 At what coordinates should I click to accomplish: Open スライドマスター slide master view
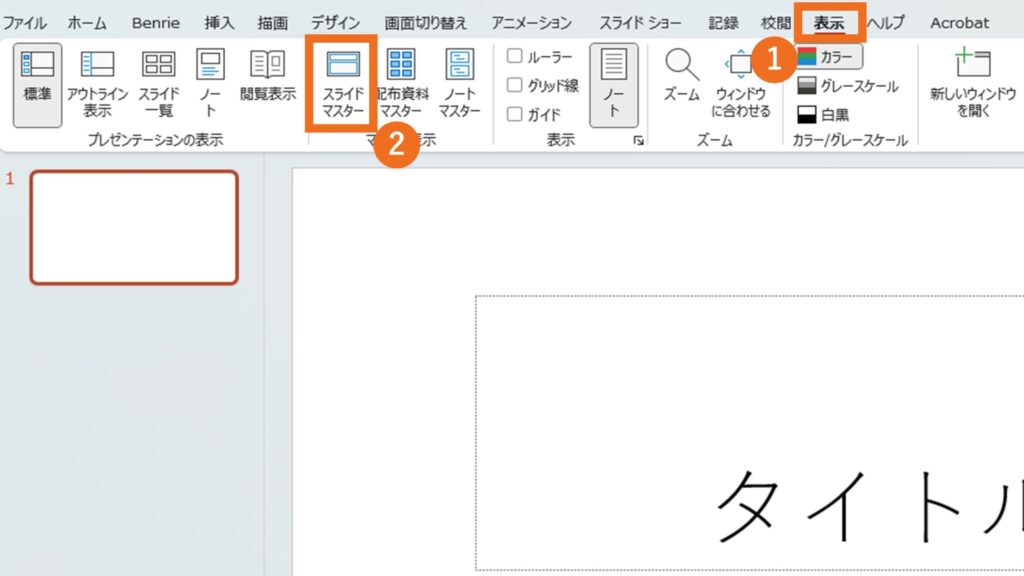point(342,85)
